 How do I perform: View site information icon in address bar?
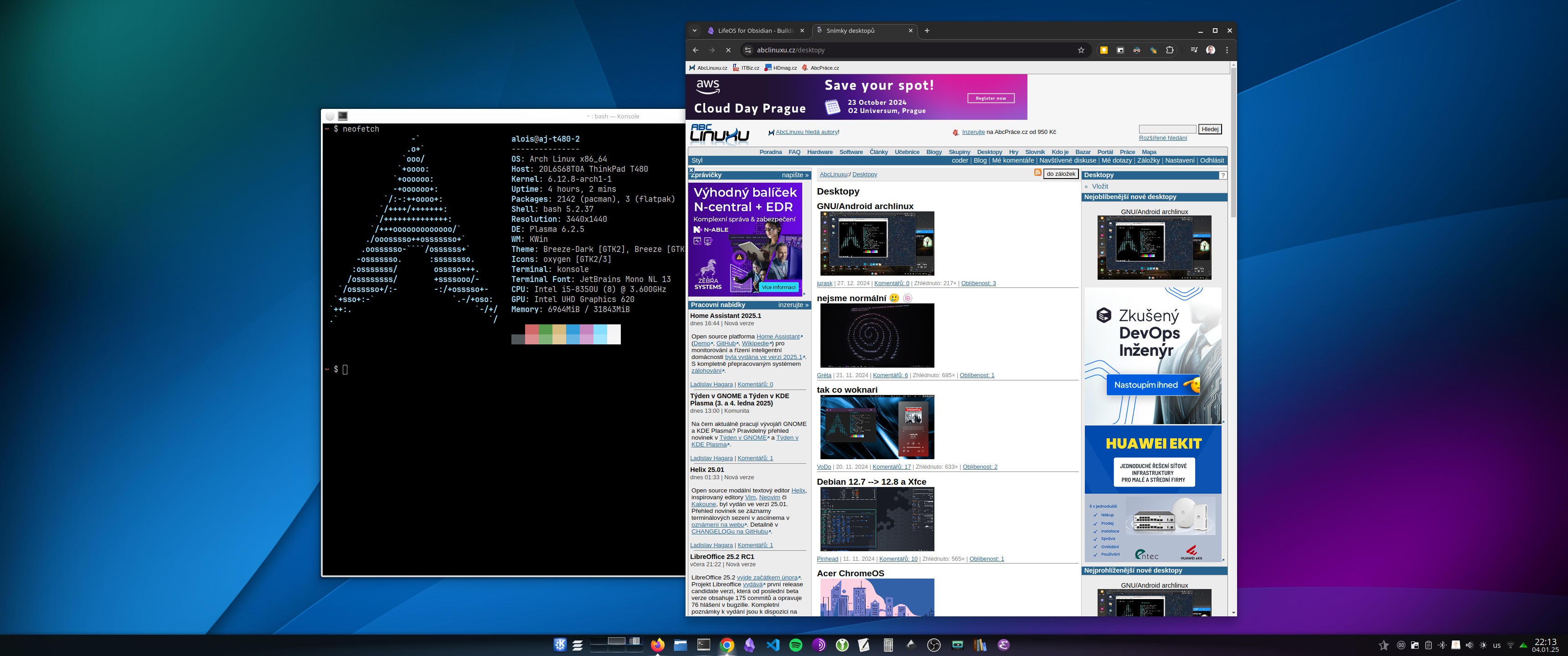748,50
